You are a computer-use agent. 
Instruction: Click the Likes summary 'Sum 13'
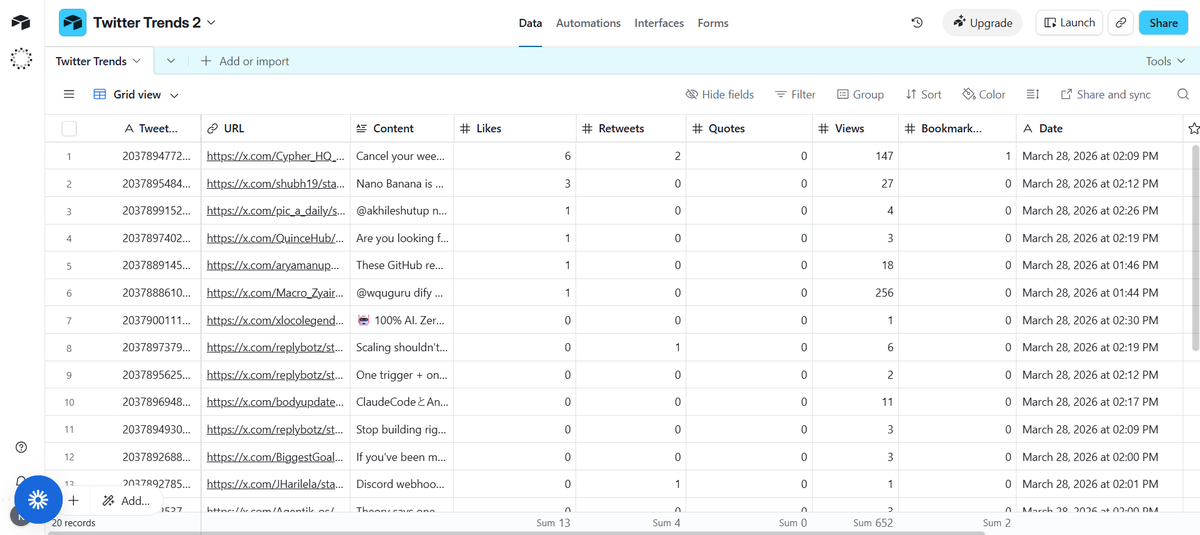(x=552, y=523)
